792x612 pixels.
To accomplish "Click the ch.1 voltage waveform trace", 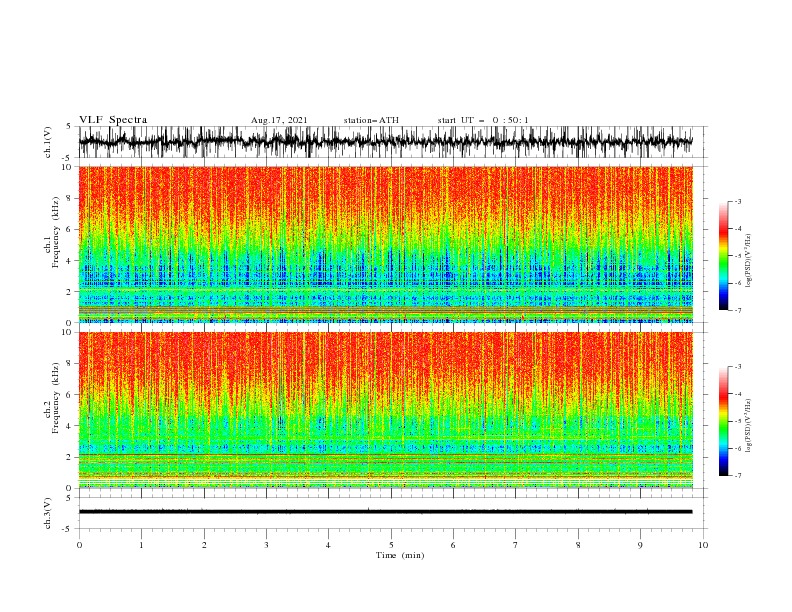I will tap(386, 142).
